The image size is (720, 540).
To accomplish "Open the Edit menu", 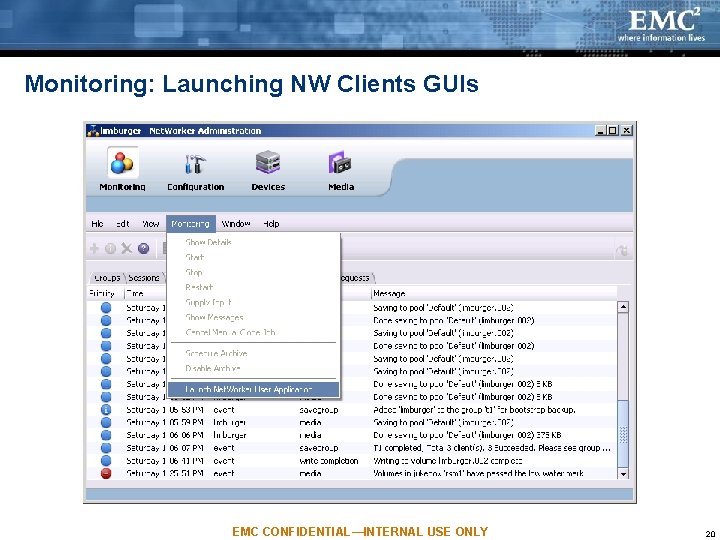I will point(123,224).
